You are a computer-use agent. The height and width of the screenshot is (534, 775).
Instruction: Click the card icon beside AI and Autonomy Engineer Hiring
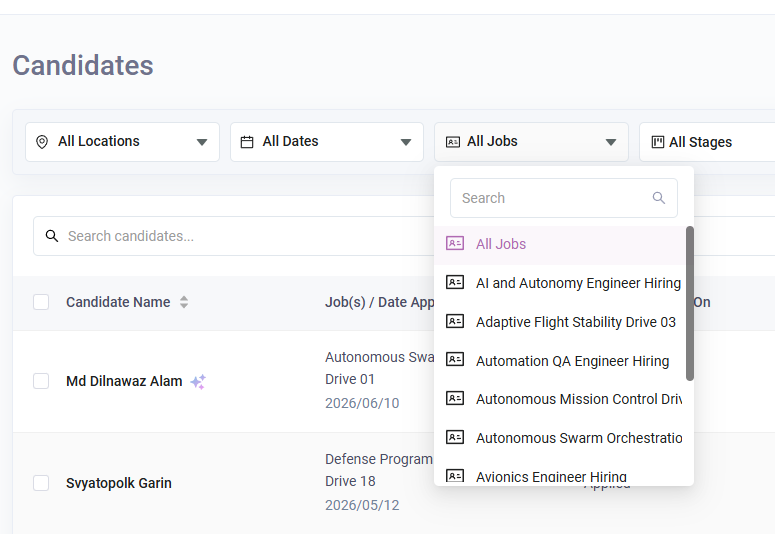(x=455, y=282)
